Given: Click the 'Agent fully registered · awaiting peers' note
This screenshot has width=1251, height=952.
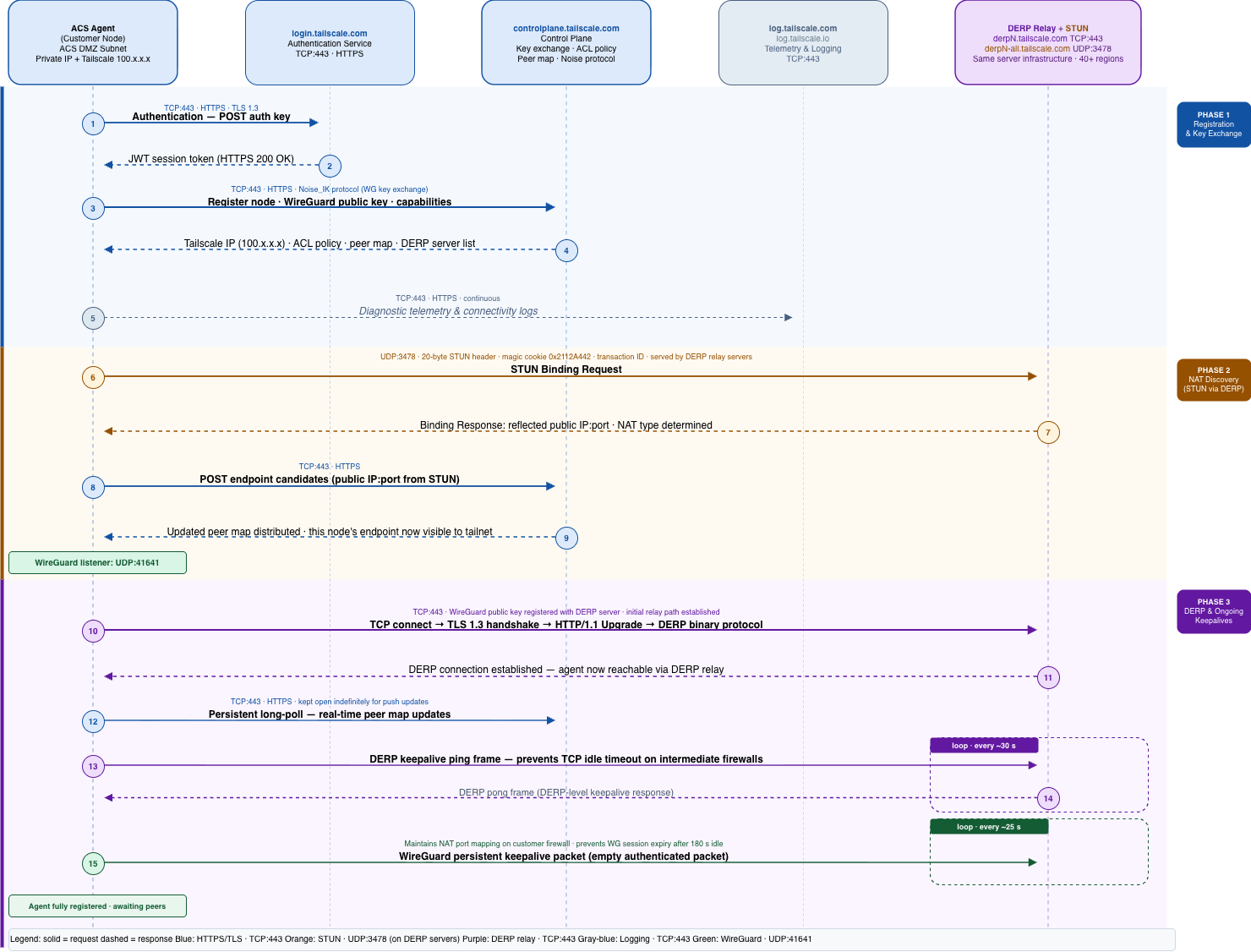Looking at the screenshot, I should 97,906.
